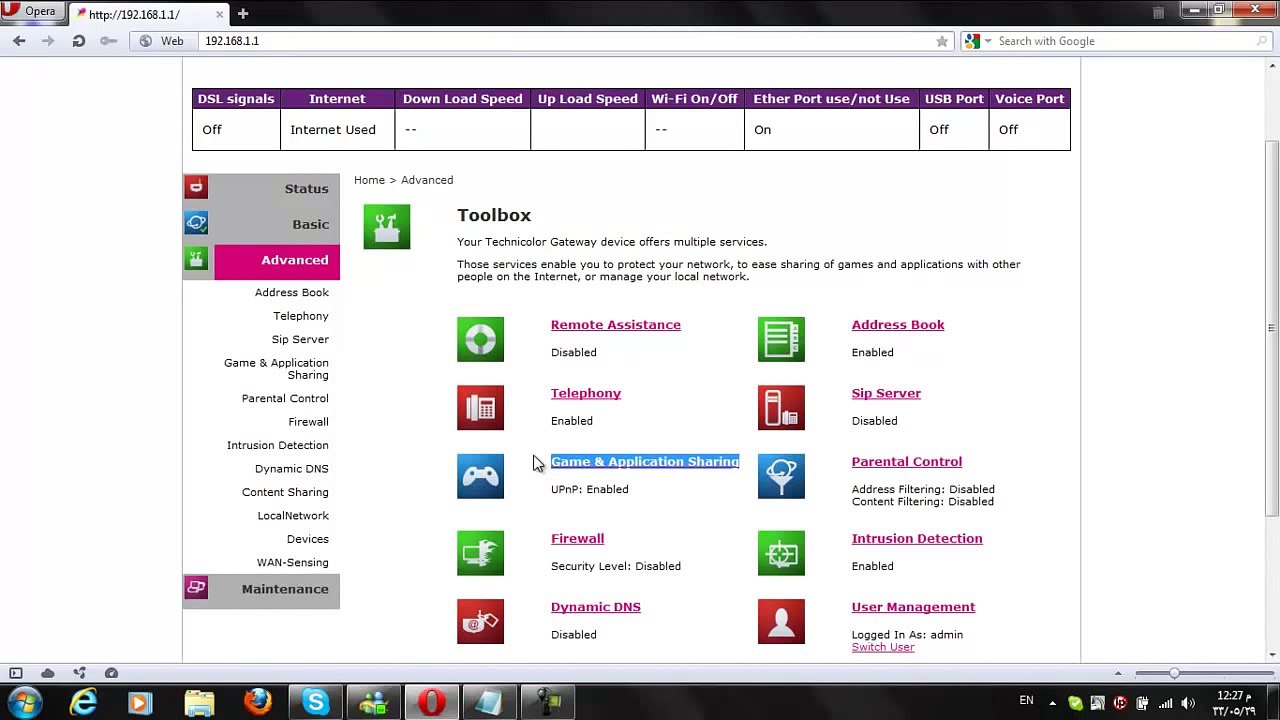This screenshot has height=720, width=1280.
Task: Open the Opera menu button
Action: 30,12
